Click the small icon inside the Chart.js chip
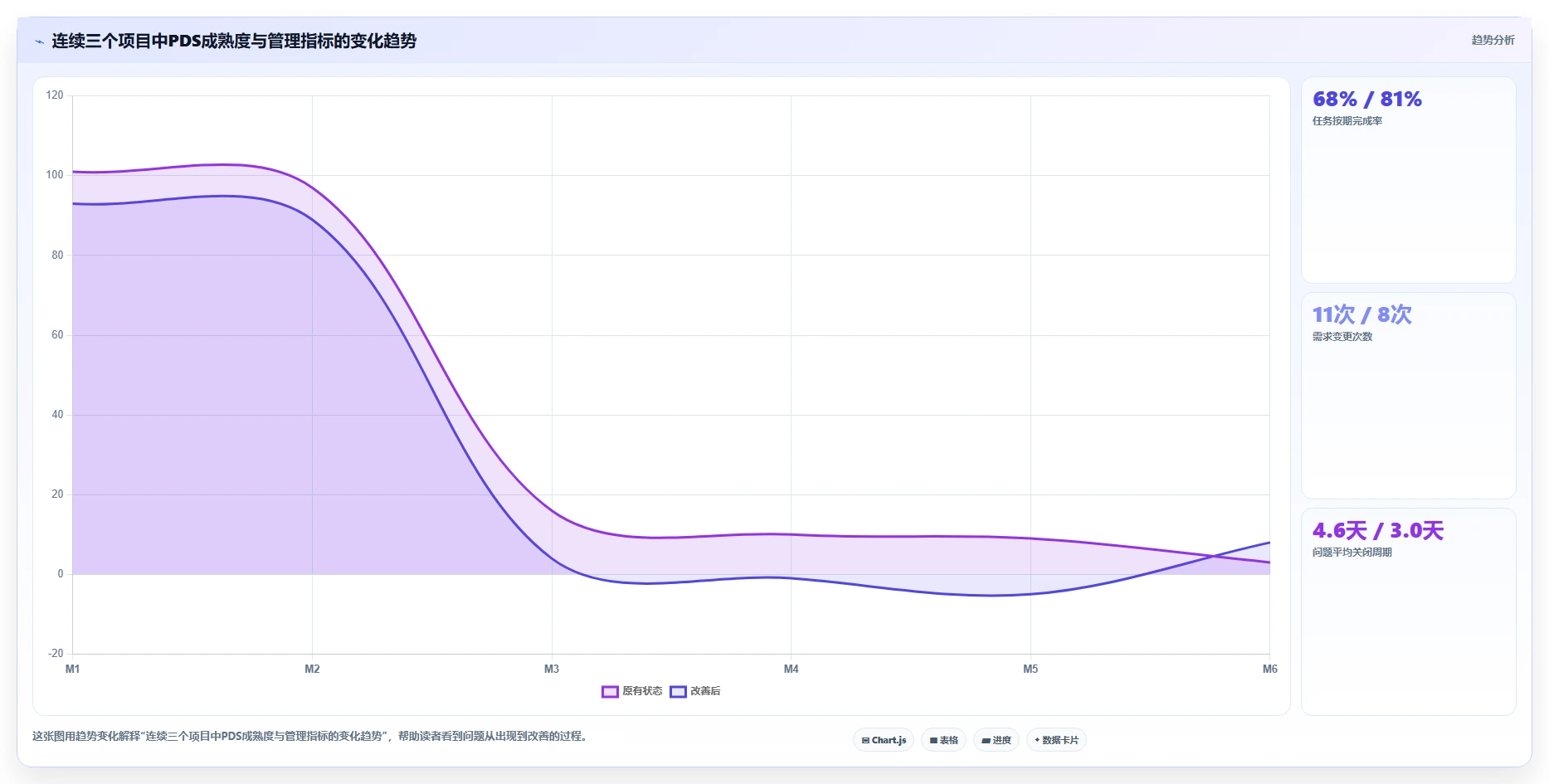Screen dimensions: 1549x784 (865, 740)
